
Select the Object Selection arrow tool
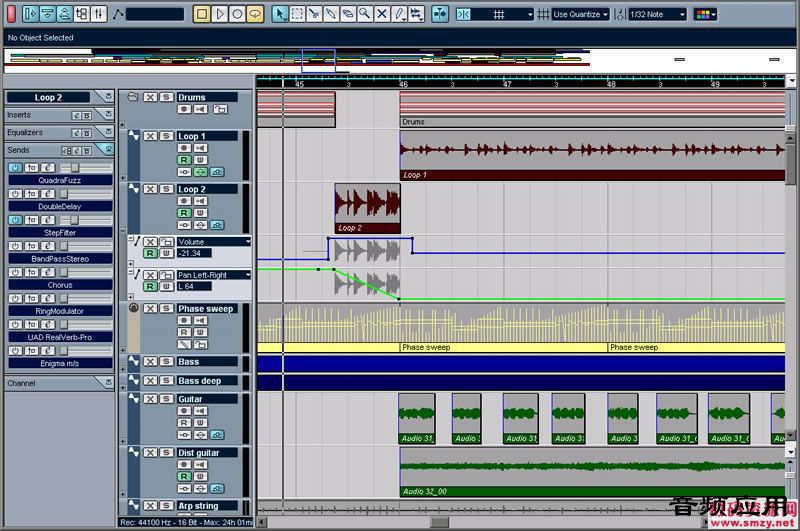tap(280, 14)
